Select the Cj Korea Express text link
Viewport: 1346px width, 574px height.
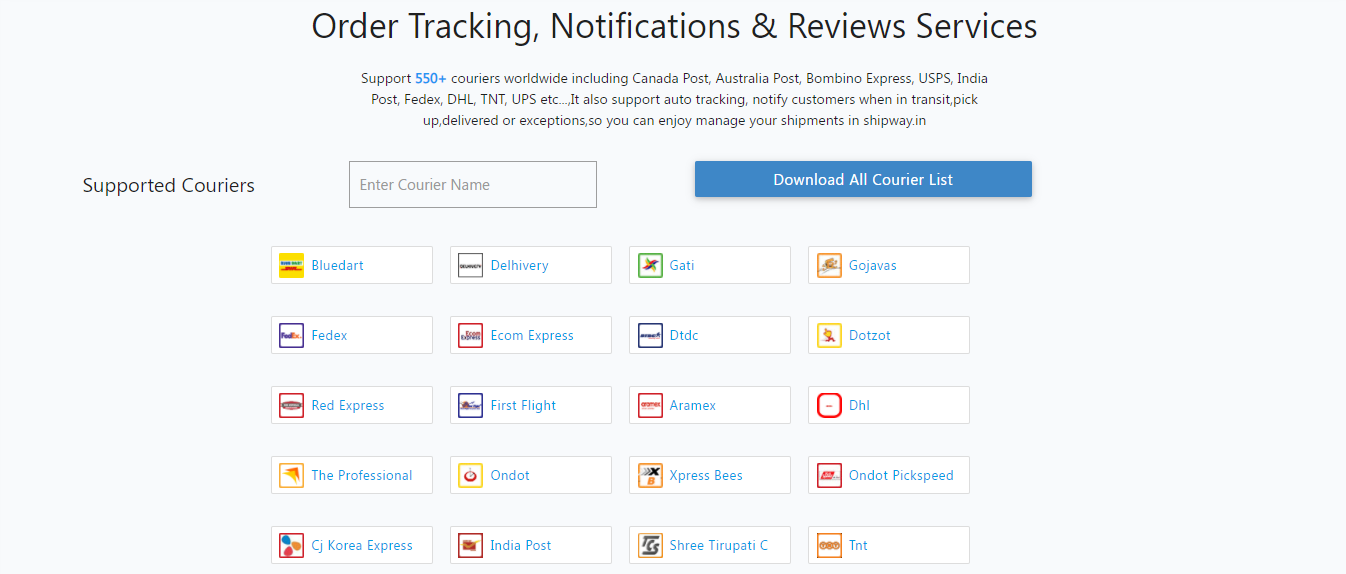point(362,545)
